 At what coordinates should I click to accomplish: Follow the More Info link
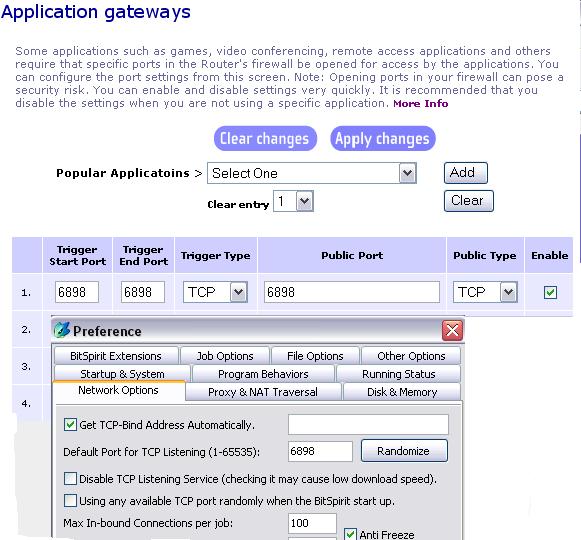421,103
